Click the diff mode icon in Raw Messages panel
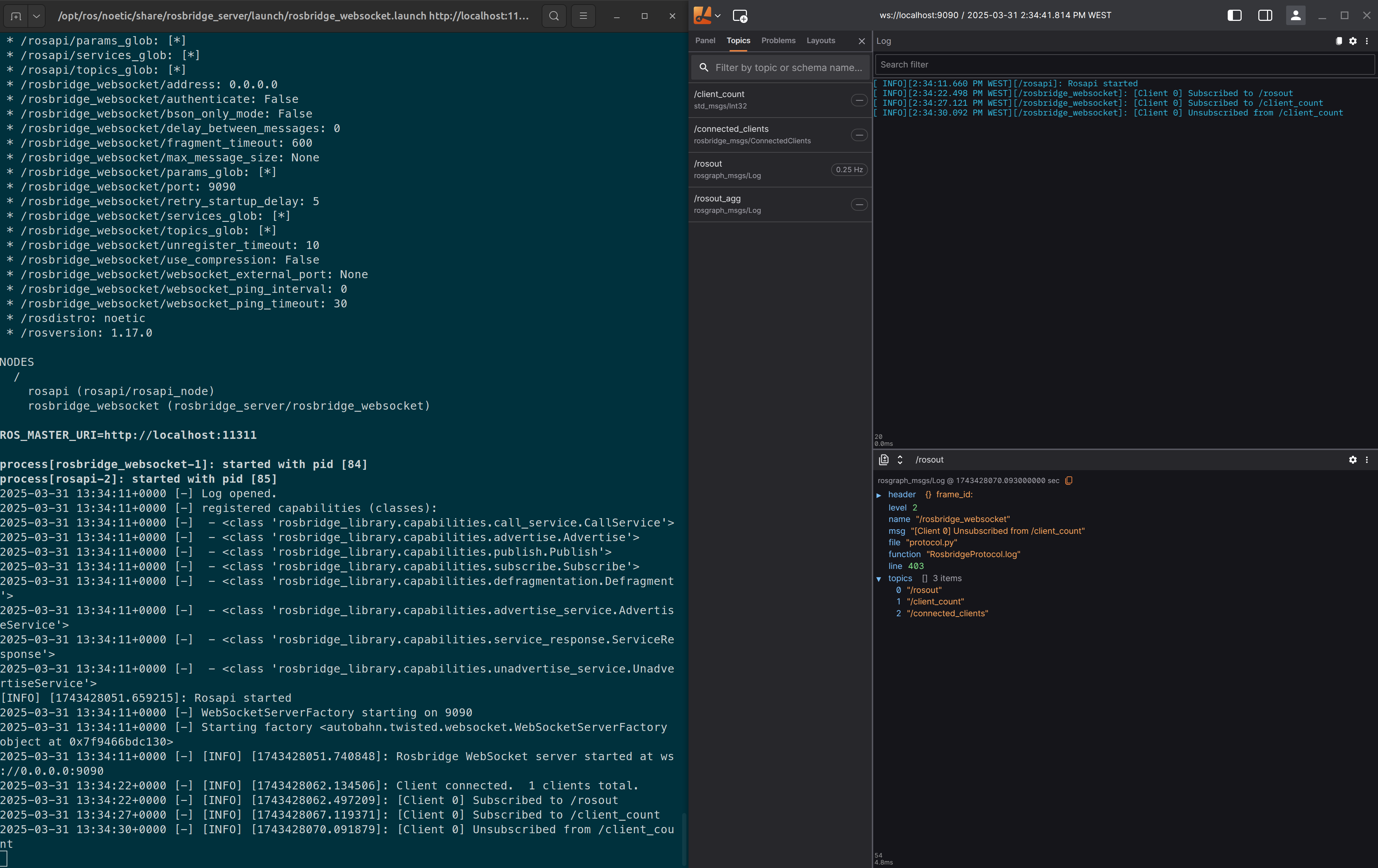The image size is (1378, 868). [x=884, y=459]
